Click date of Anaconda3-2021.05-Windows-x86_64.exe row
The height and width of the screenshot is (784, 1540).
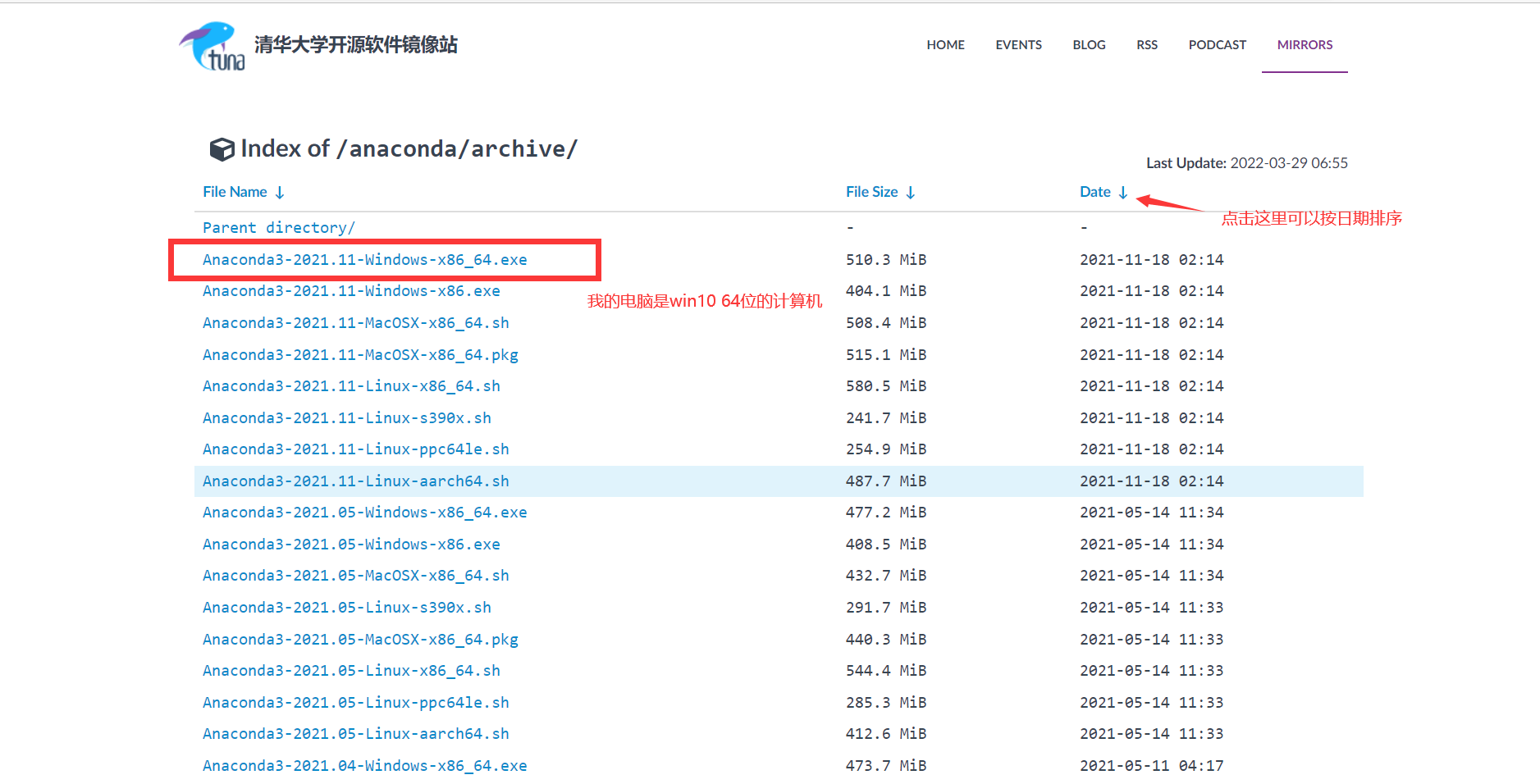coord(1151,513)
